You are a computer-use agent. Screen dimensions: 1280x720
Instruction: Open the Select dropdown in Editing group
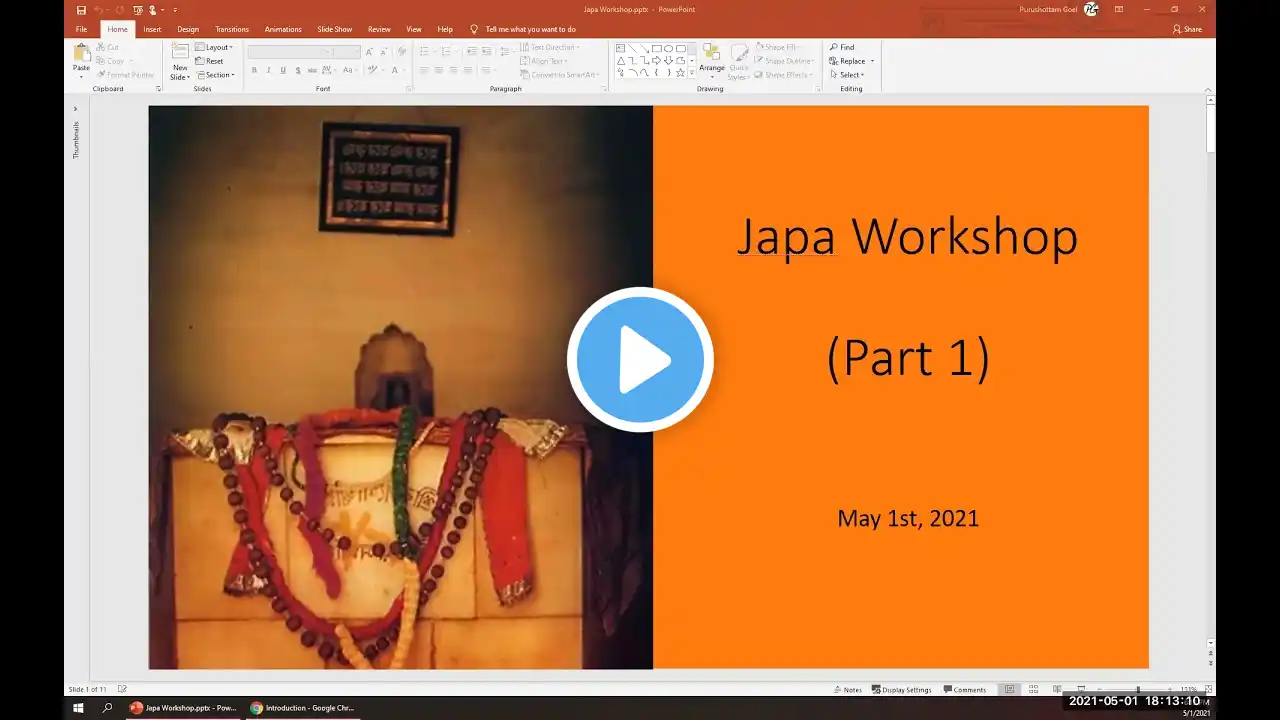pyautogui.click(x=847, y=75)
